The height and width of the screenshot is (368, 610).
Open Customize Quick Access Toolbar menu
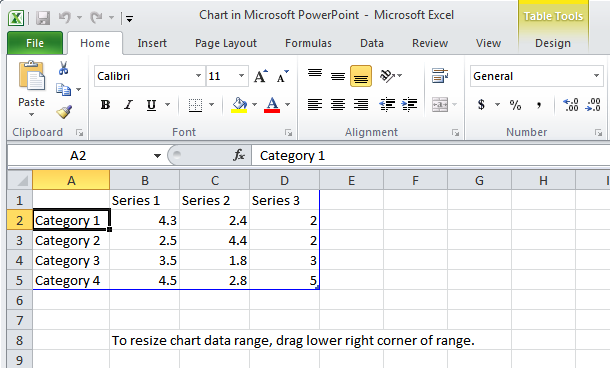[129, 18]
